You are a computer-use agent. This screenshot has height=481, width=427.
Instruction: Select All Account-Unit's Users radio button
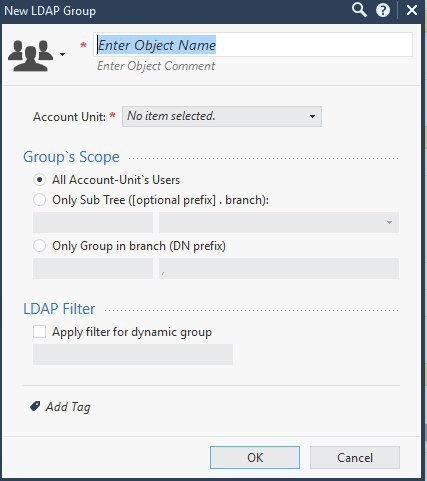tap(39, 180)
